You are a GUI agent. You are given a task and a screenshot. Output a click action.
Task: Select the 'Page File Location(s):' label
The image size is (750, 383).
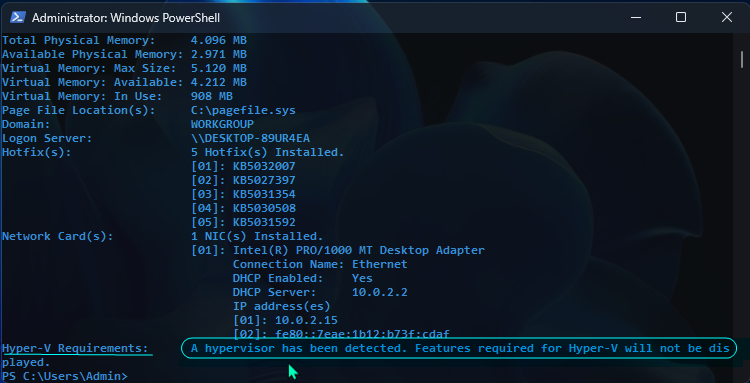78,110
